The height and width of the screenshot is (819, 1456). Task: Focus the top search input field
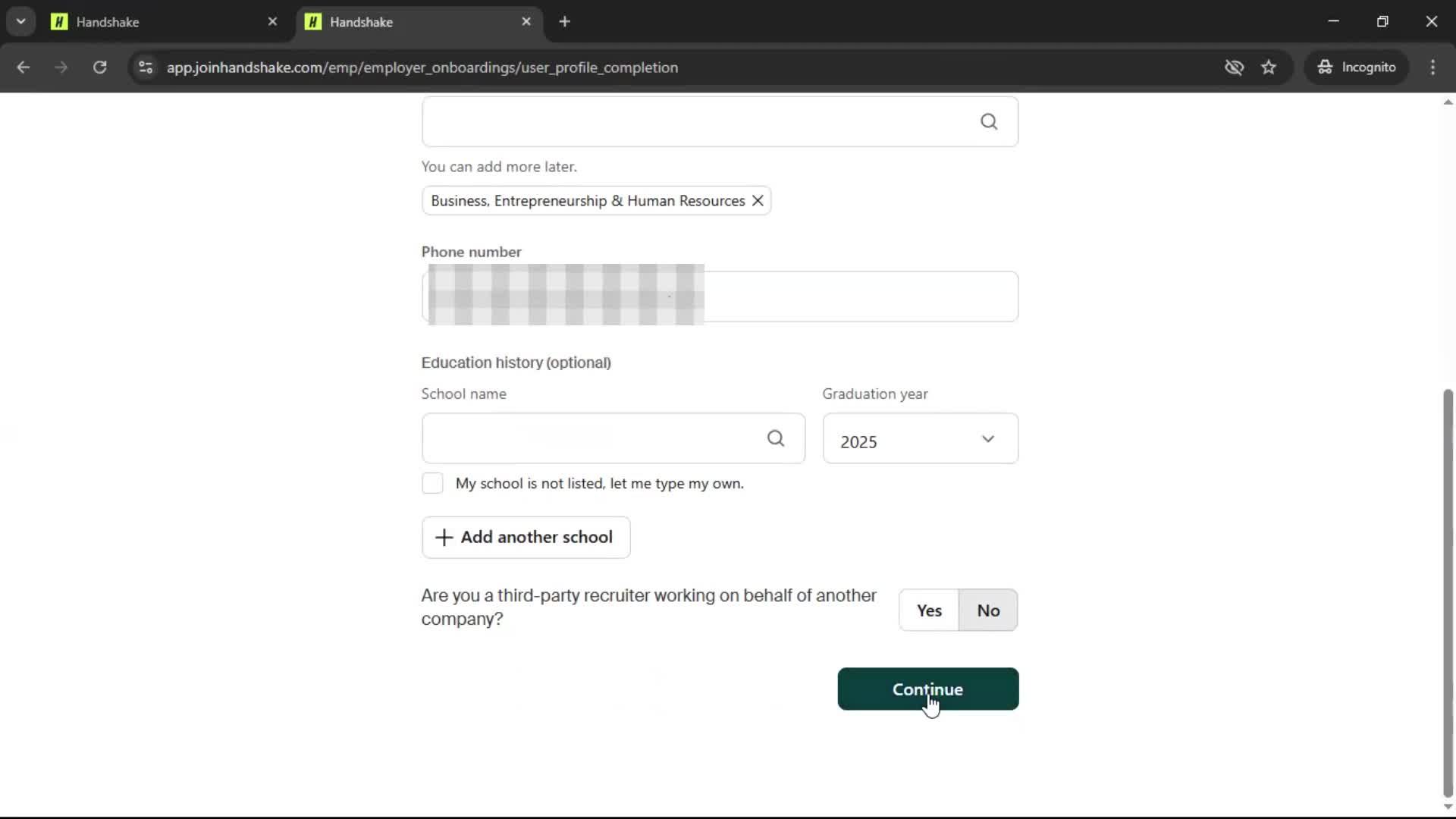[x=720, y=121]
